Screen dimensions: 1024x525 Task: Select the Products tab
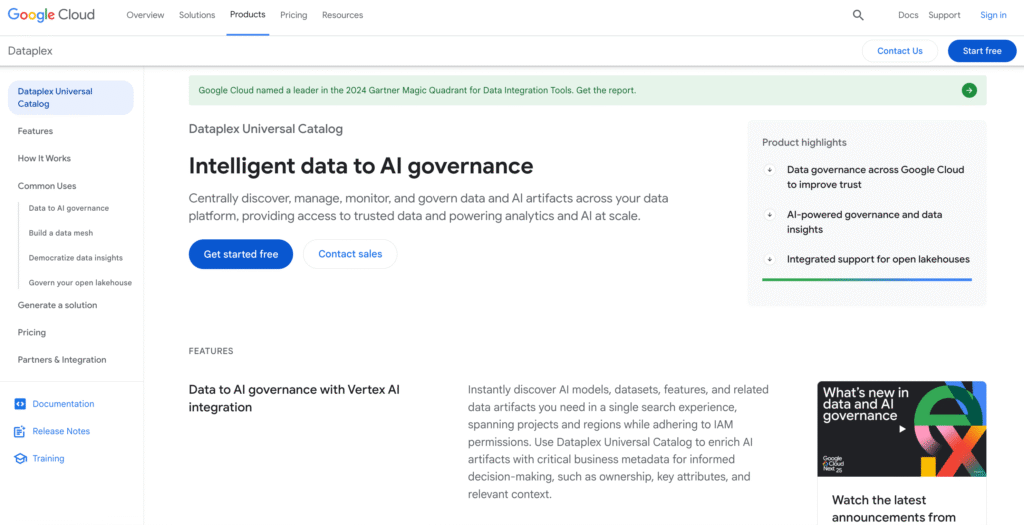(248, 15)
